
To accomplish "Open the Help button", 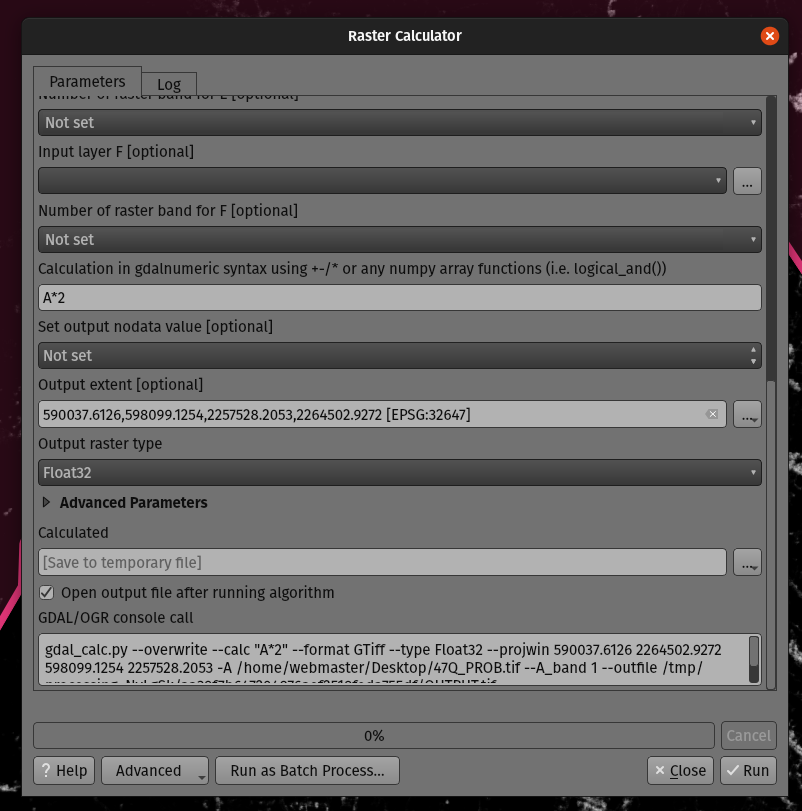I will pyautogui.click(x=64, y=771).
